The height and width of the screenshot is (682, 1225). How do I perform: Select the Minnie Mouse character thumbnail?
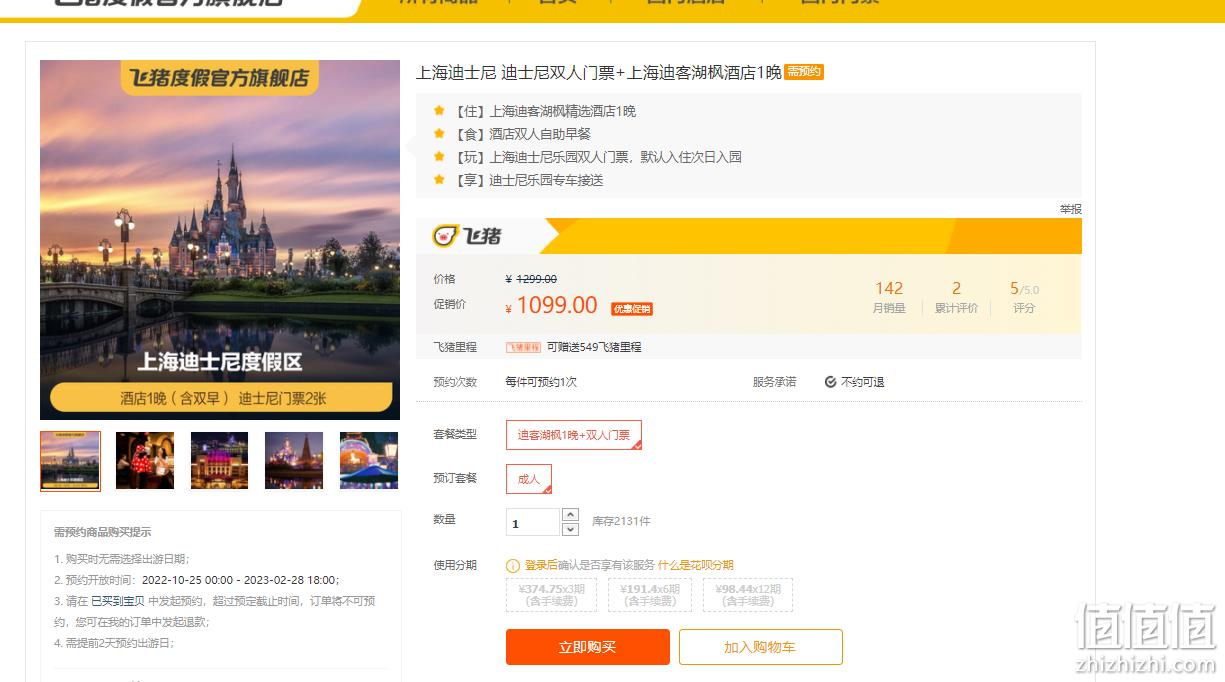[145, 461]
